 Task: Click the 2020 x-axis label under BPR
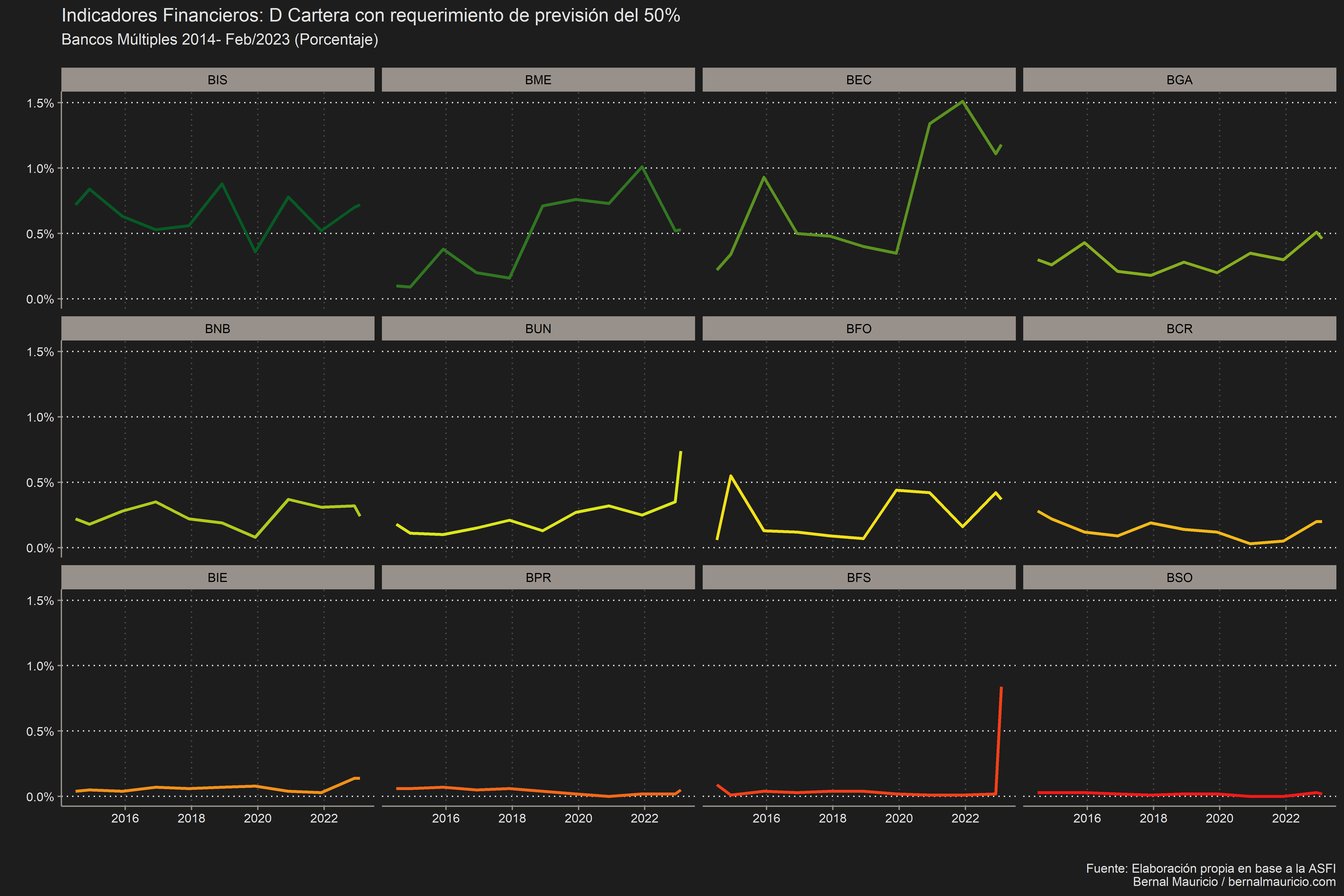click(x=578, y=818)
